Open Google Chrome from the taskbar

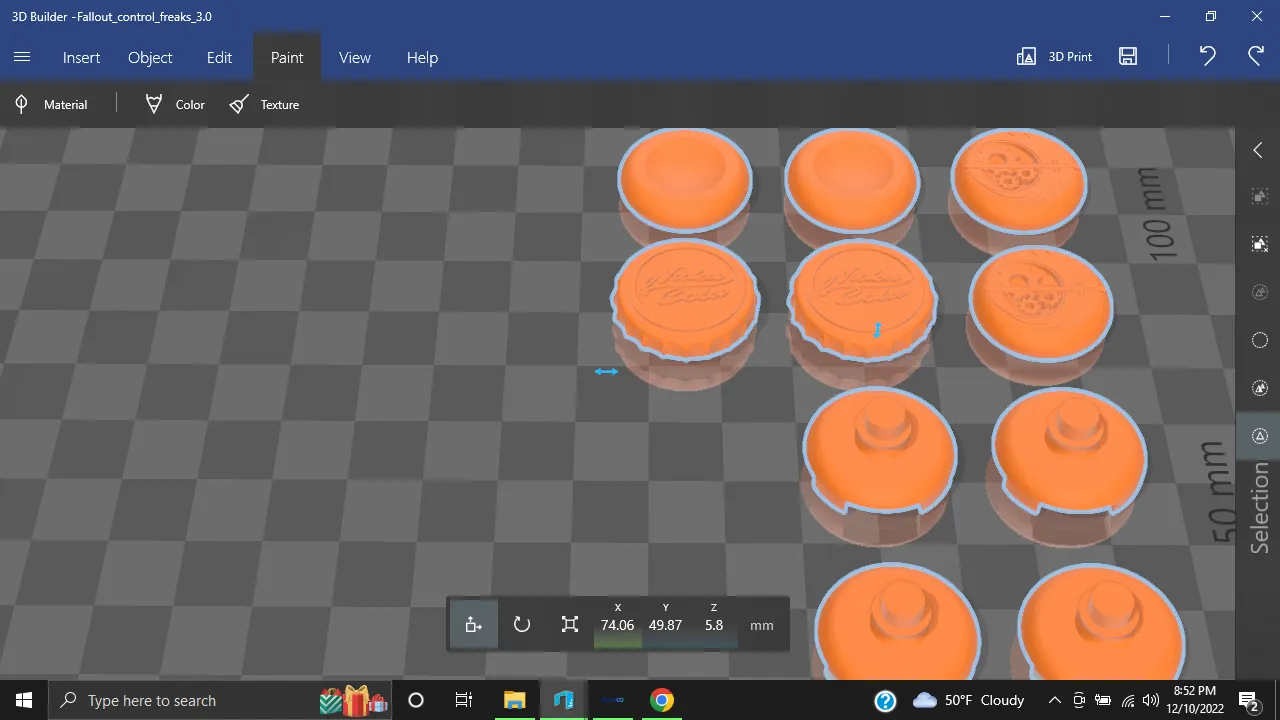[x=661, y=700]
